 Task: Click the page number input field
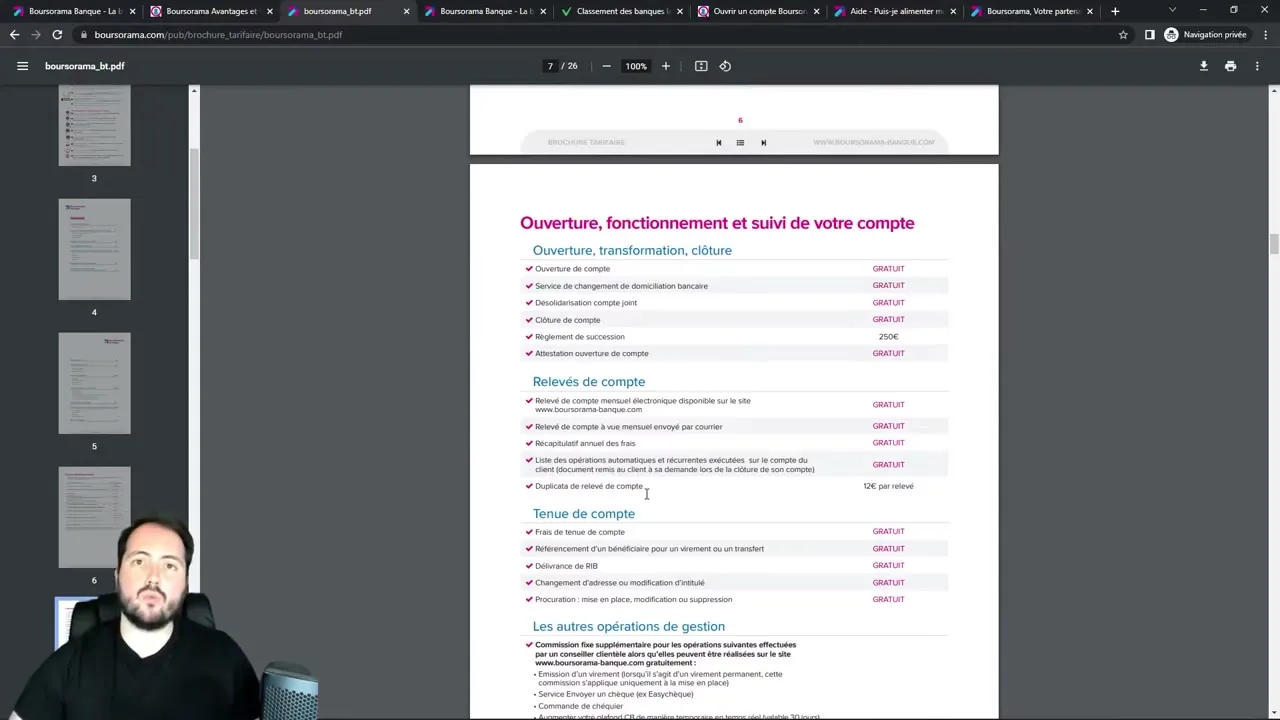550,66
